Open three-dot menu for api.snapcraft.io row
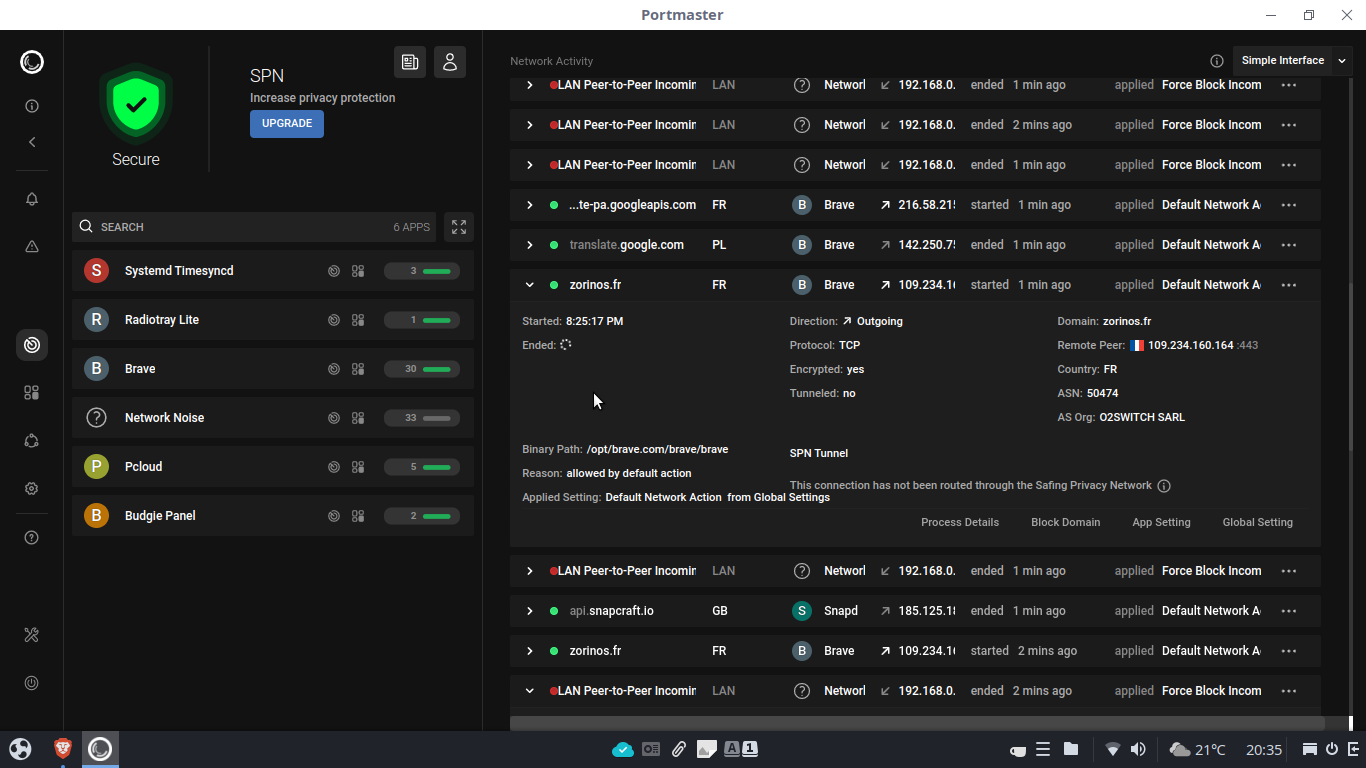The width and height of the screenshot is (1366, 768). 1288,611
